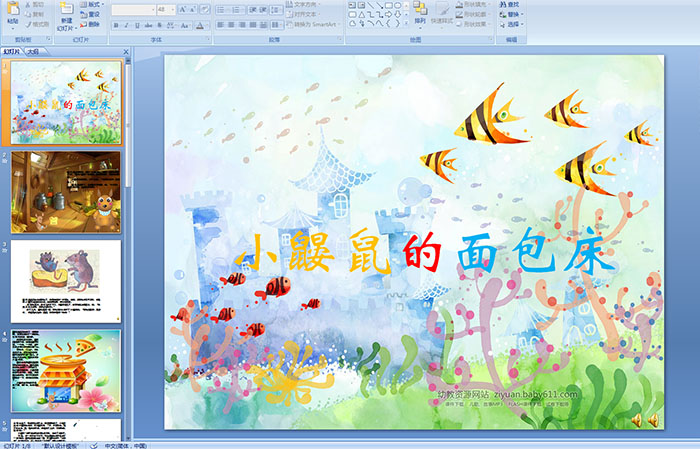
Task: Click the Find (查找) icon
Action: point(512,5)
